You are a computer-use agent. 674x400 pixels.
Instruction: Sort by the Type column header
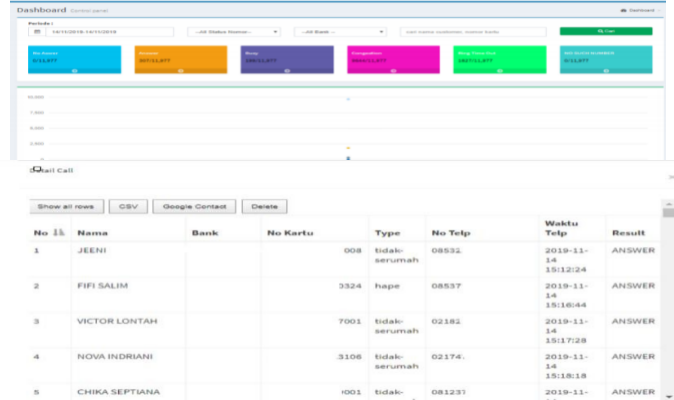click(387, 233)
